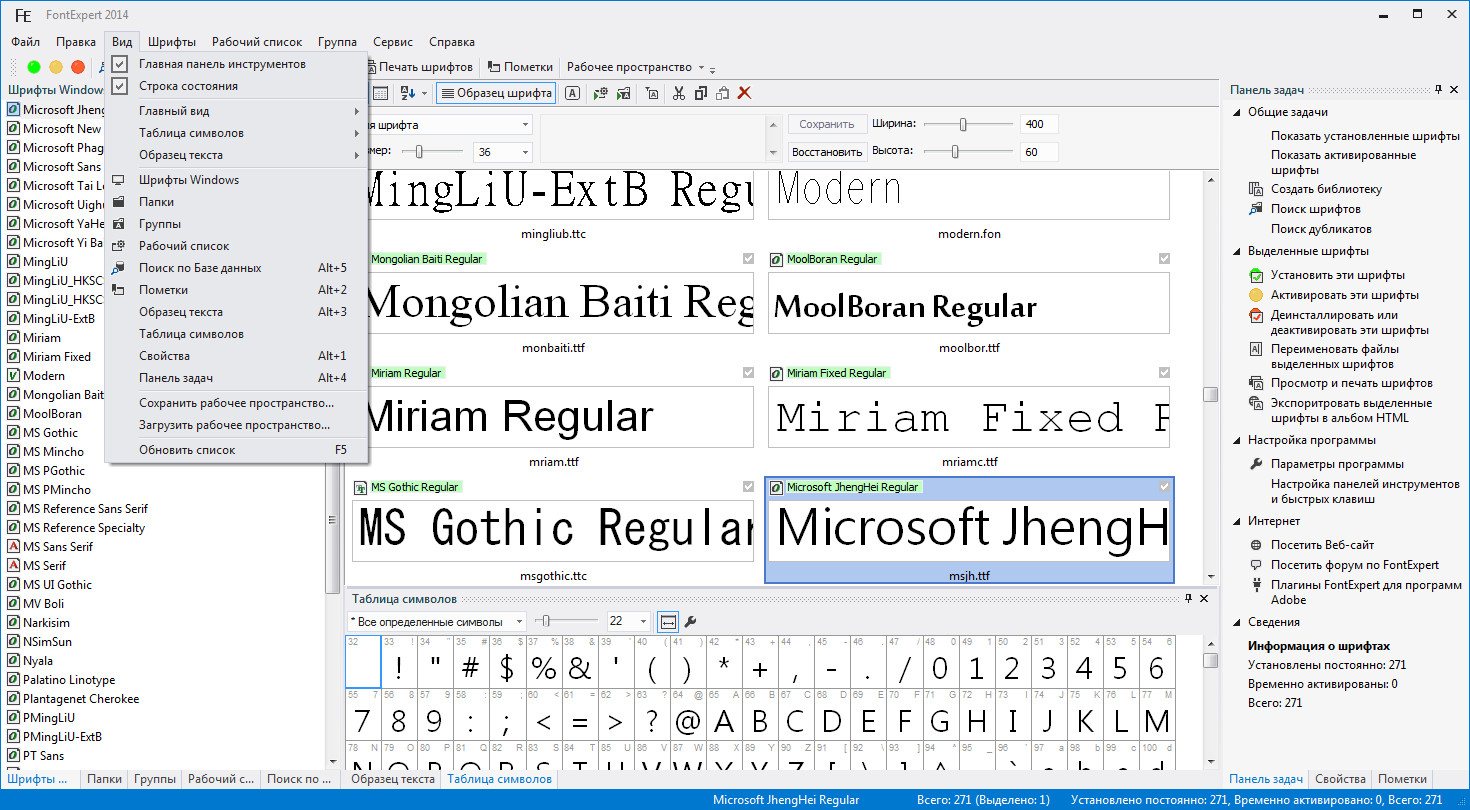Click the green circle toolbar icon
This screenshot has width=1470, height=810.
coord(34,67)
